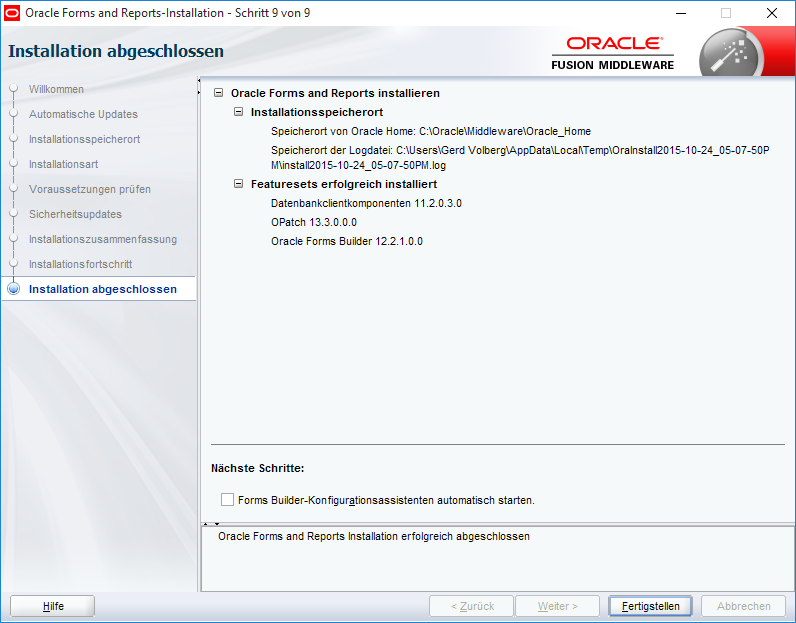Click the message pane splitter arrows
796x623 pixels.
211,523
